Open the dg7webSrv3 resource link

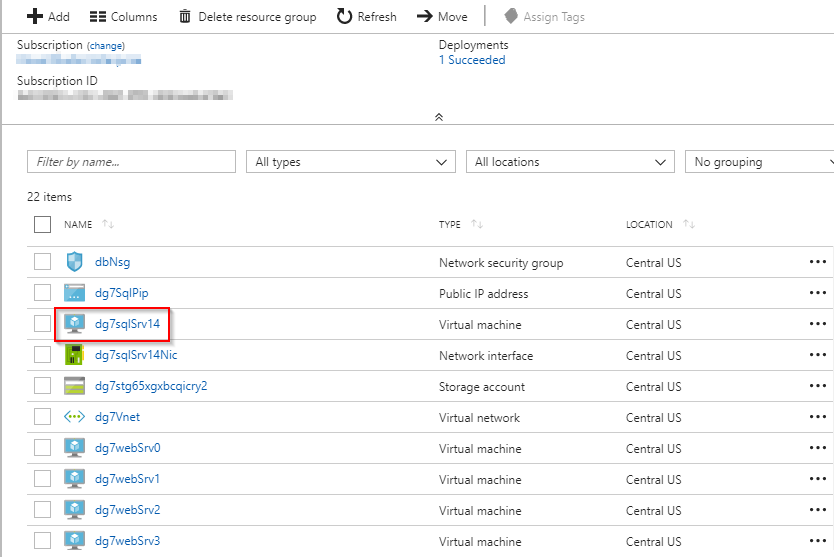[128, 541]
